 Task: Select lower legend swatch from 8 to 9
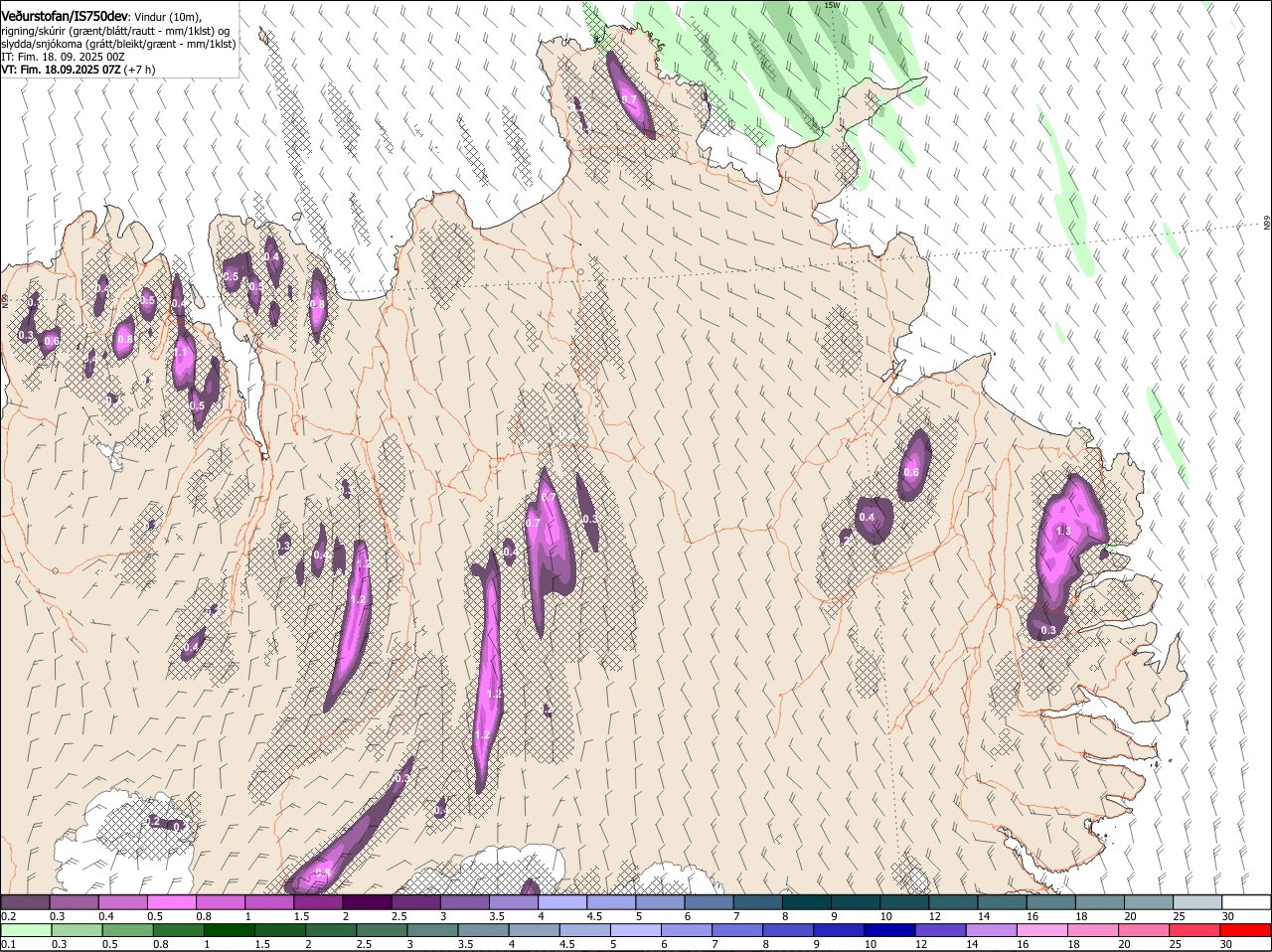coord(788,930)
